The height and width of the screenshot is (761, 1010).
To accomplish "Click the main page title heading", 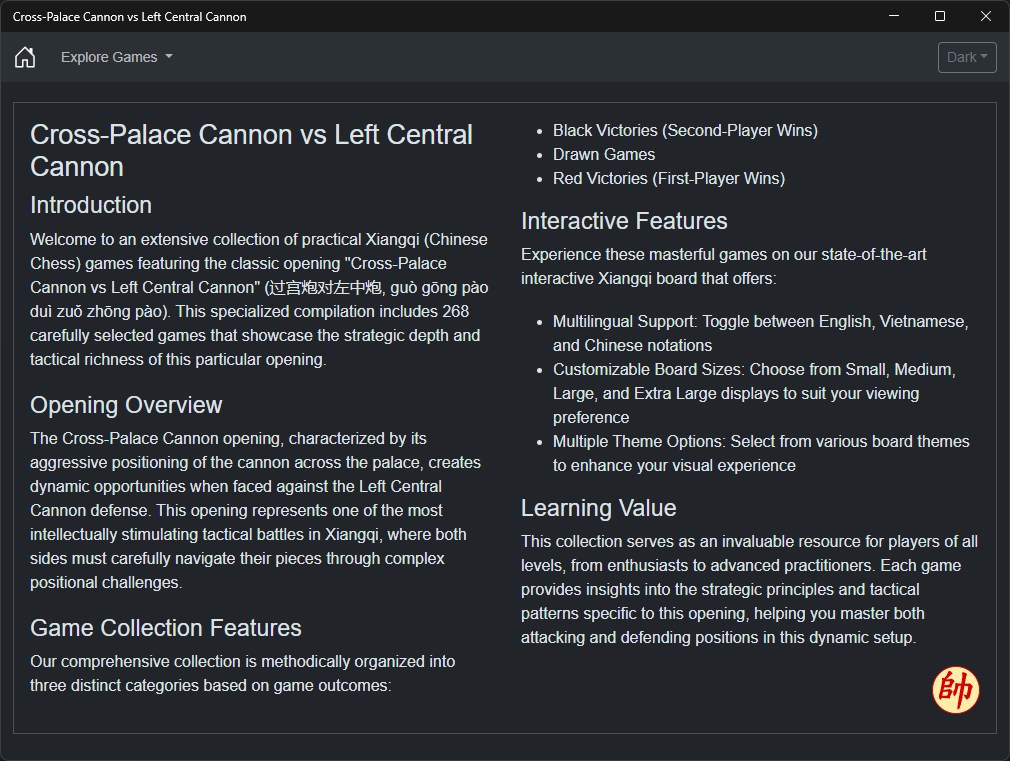I will (x=251, y=150).
